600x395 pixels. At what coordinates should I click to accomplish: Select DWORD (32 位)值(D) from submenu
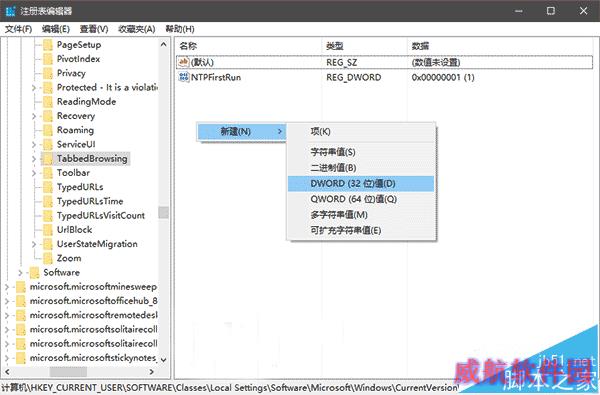pyautogui.click(x=361, y=184)
